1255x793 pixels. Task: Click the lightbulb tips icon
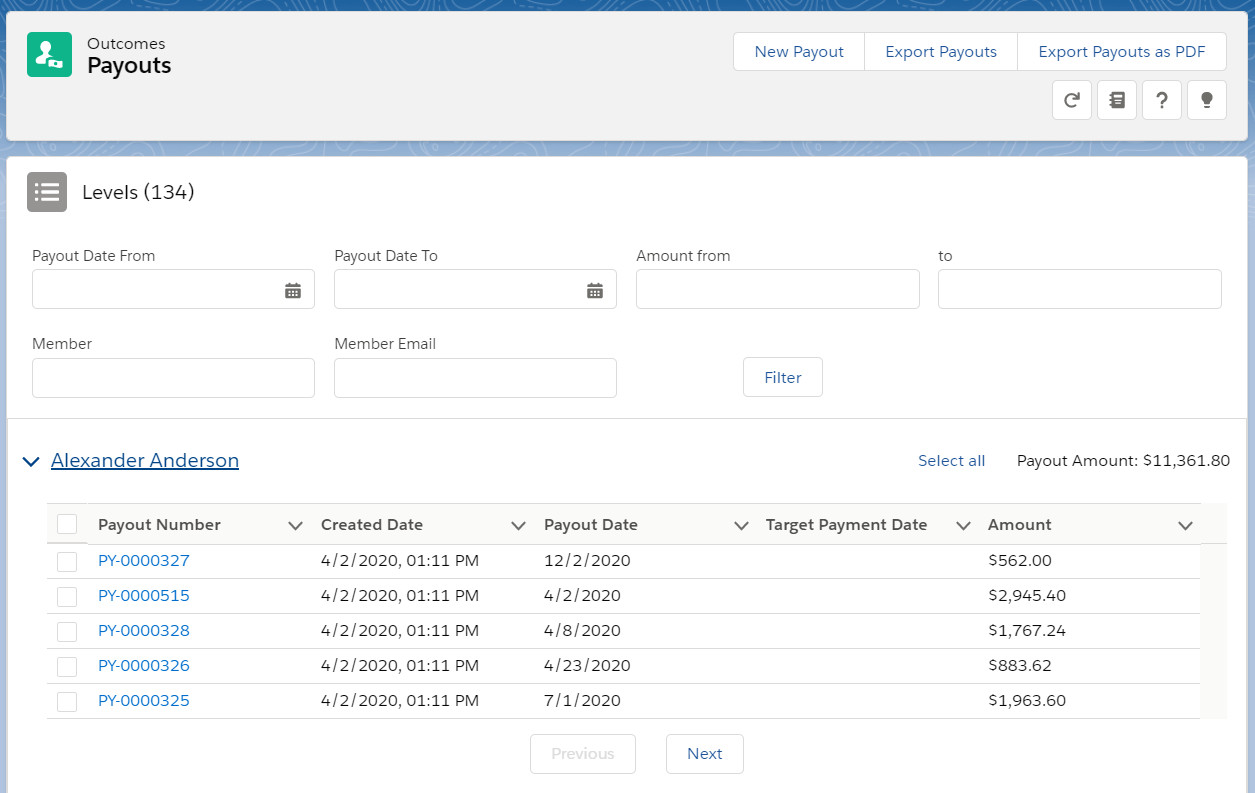click(x=1207, y=100)
